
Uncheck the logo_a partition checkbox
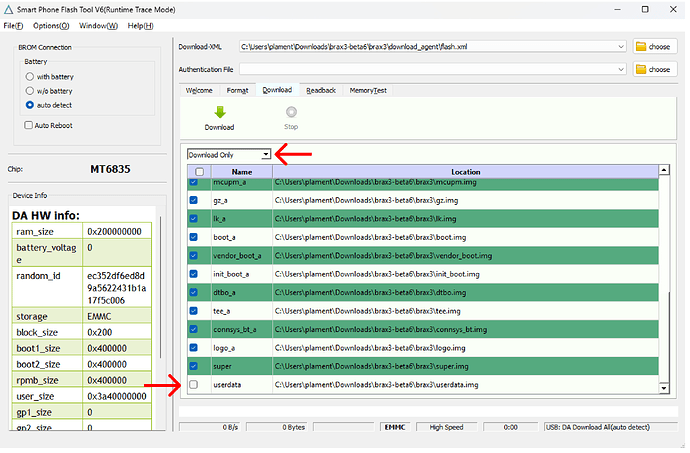tap(194, 348)
